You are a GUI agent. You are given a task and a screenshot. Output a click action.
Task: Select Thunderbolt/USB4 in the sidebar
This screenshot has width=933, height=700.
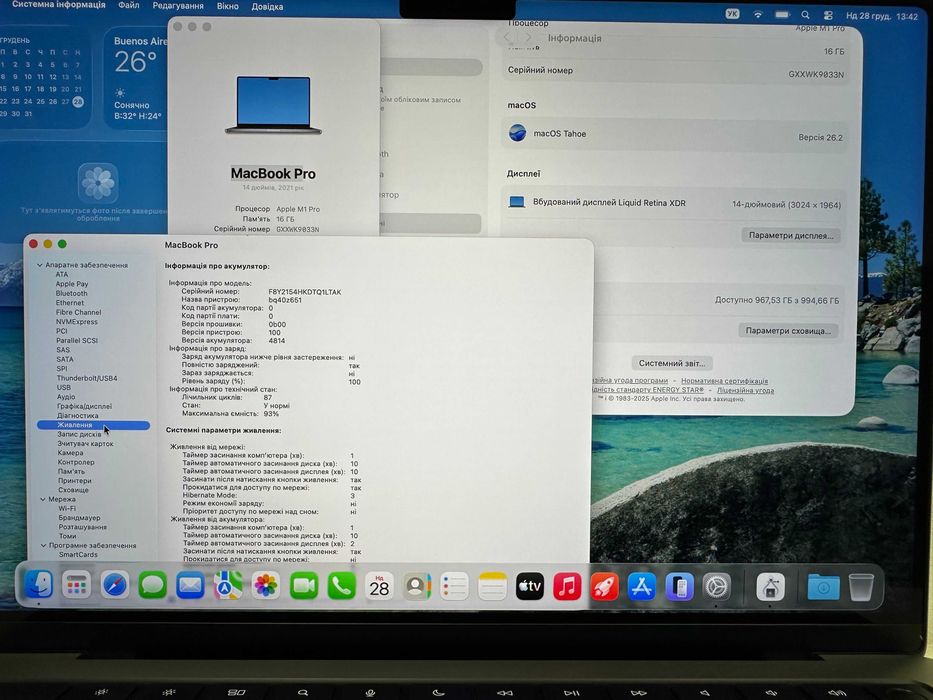87,379
